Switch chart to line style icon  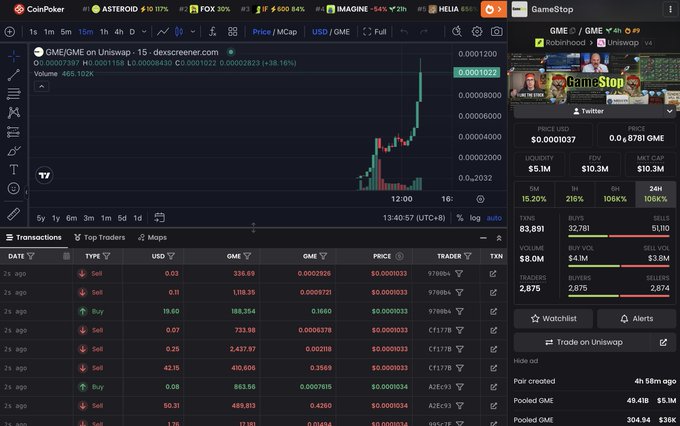tap(163, 32)
